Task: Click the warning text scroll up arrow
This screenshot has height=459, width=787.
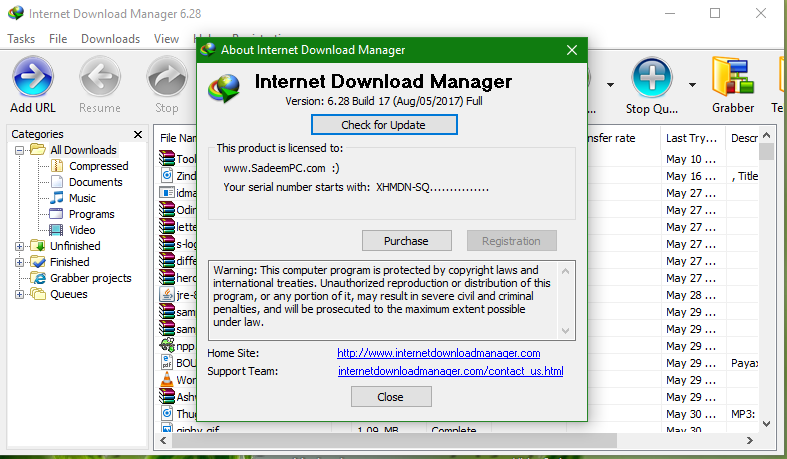Action: point(566,271)
